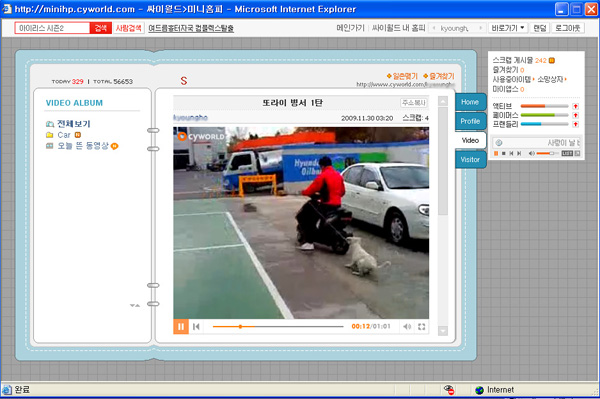Click the orange icon beside Car folder

(x=78, y=135)
